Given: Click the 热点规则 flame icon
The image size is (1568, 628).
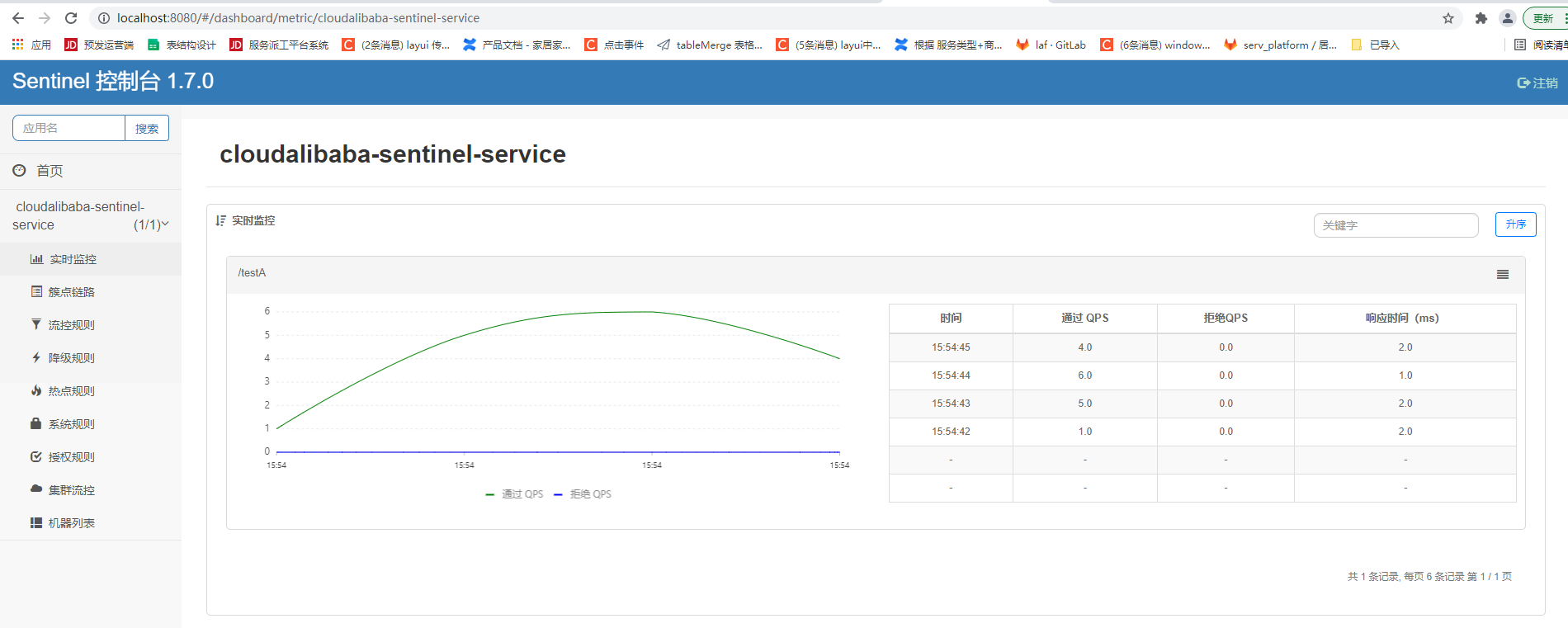Looking at the screenshot, I should [35, 390].
